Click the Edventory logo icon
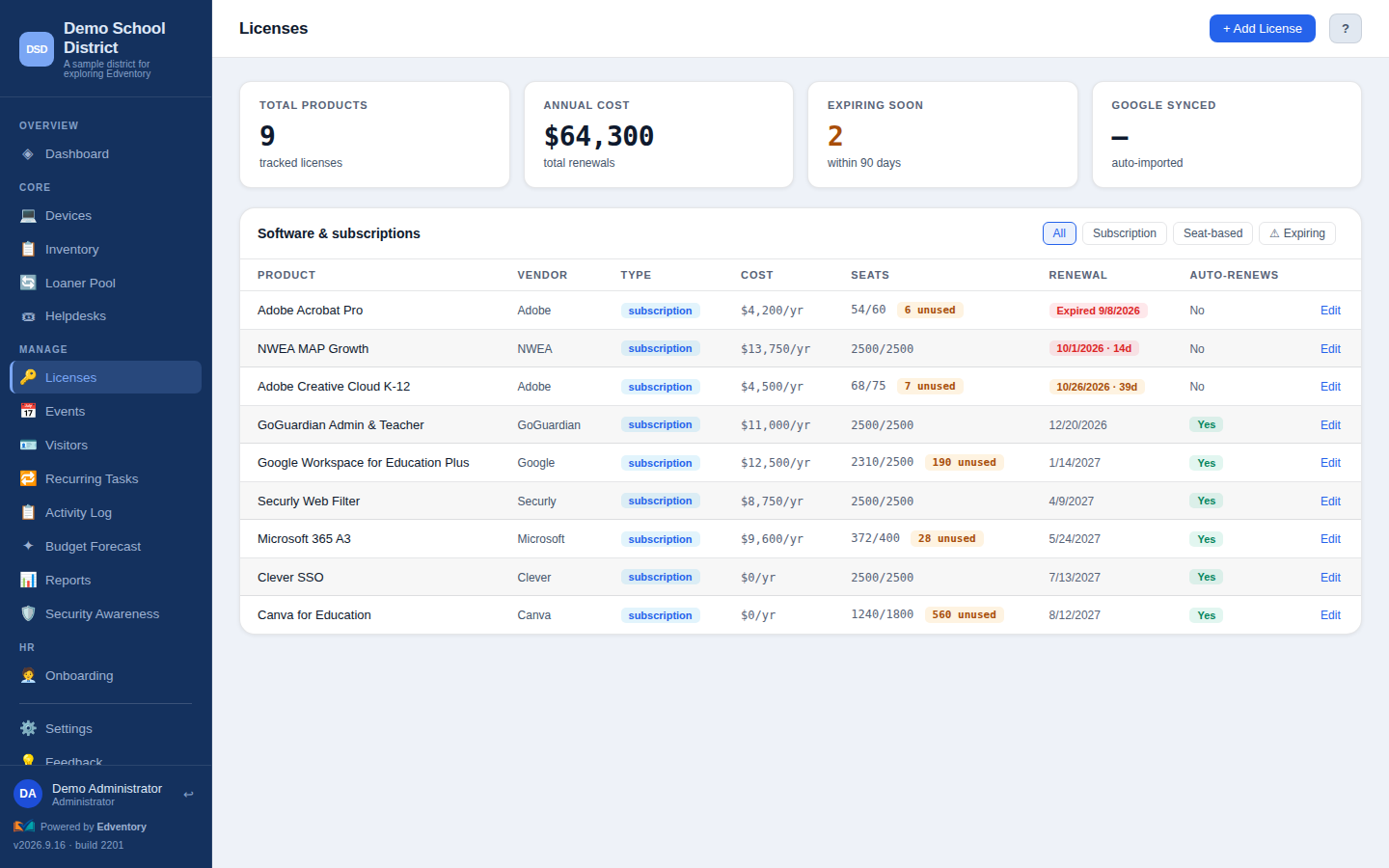The height and width of the screenshot is (868, 1389). [x=24, y=827]
